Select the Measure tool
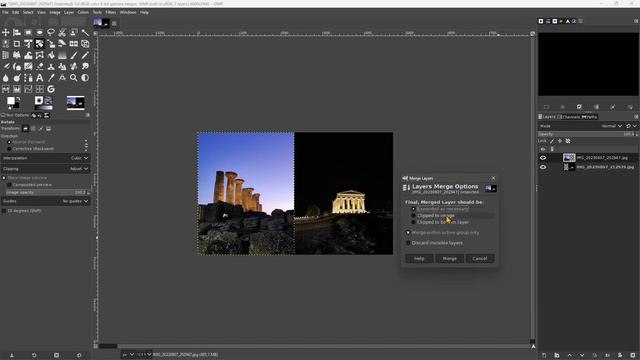640x360 pixels. pyautogui.click(x=62, y=78)
